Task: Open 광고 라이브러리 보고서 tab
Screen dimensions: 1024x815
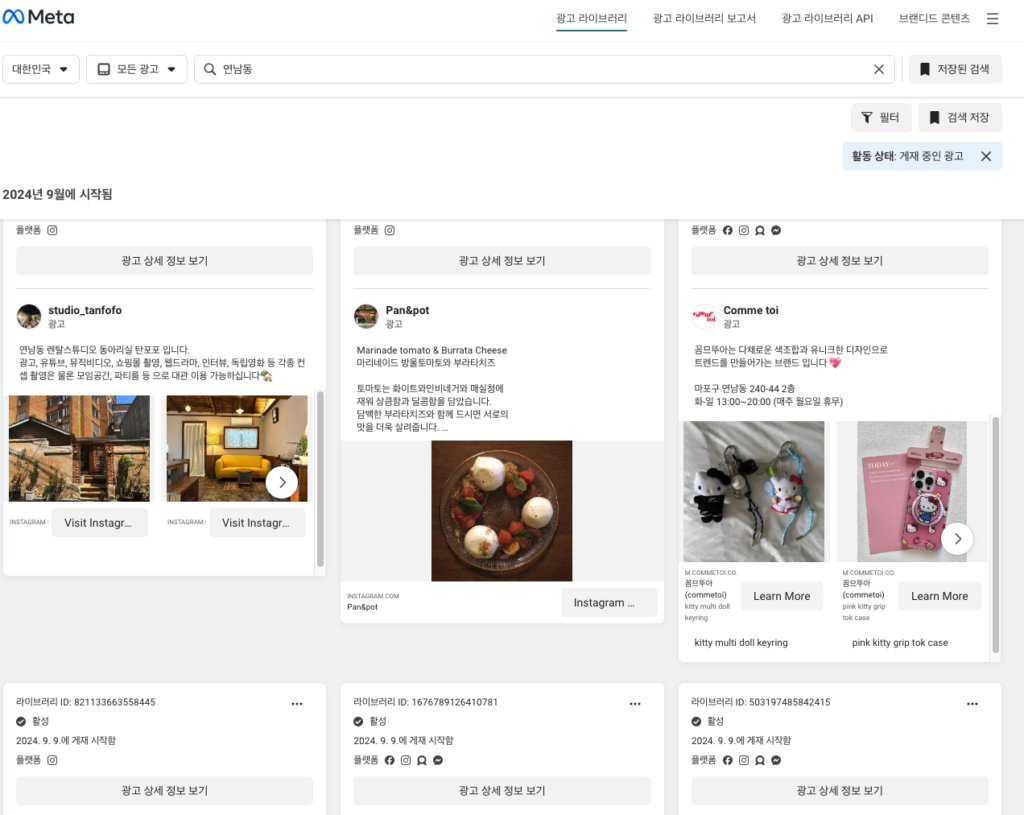Action: point(704,18)
